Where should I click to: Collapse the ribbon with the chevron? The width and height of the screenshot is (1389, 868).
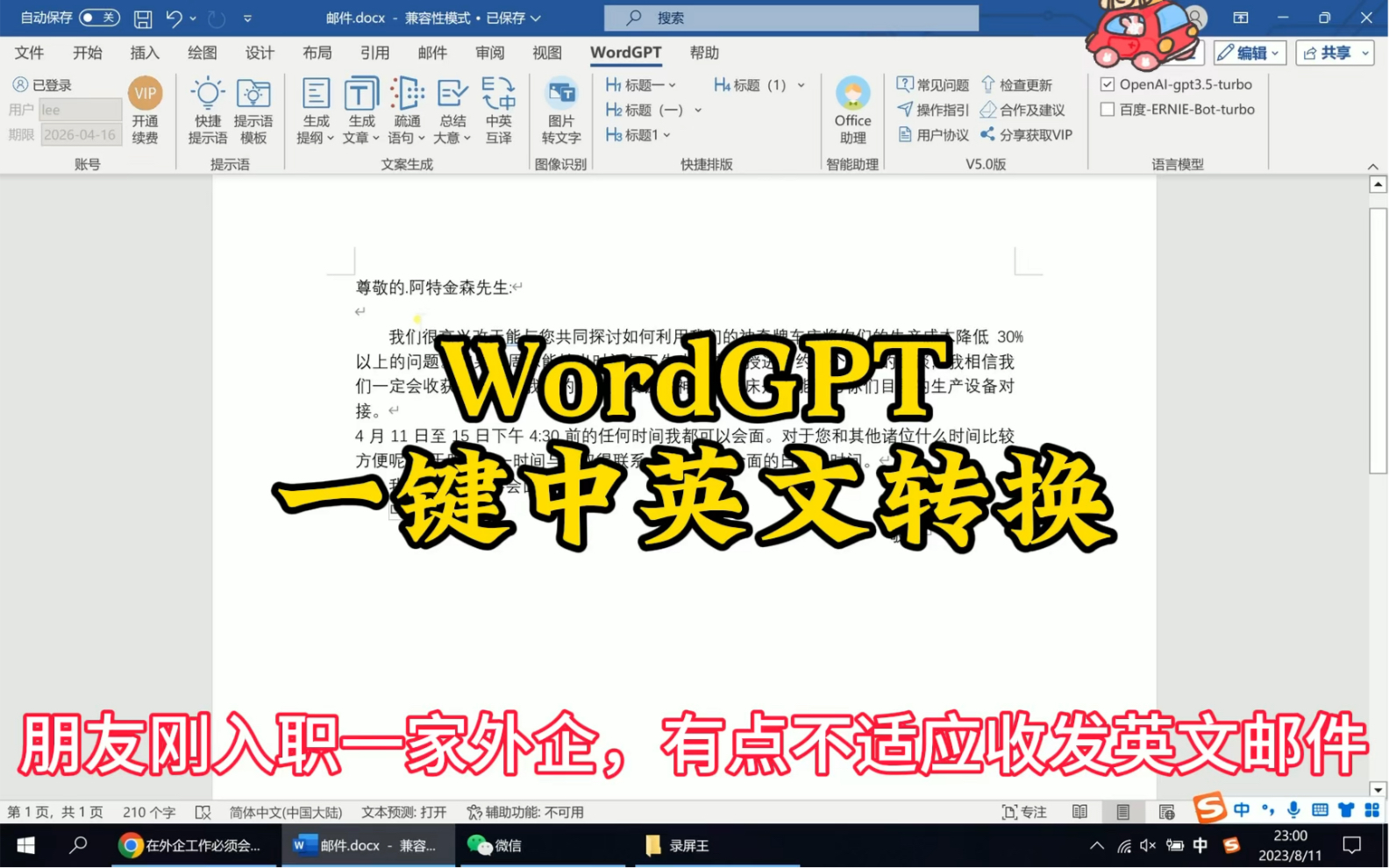point(1373,166)
